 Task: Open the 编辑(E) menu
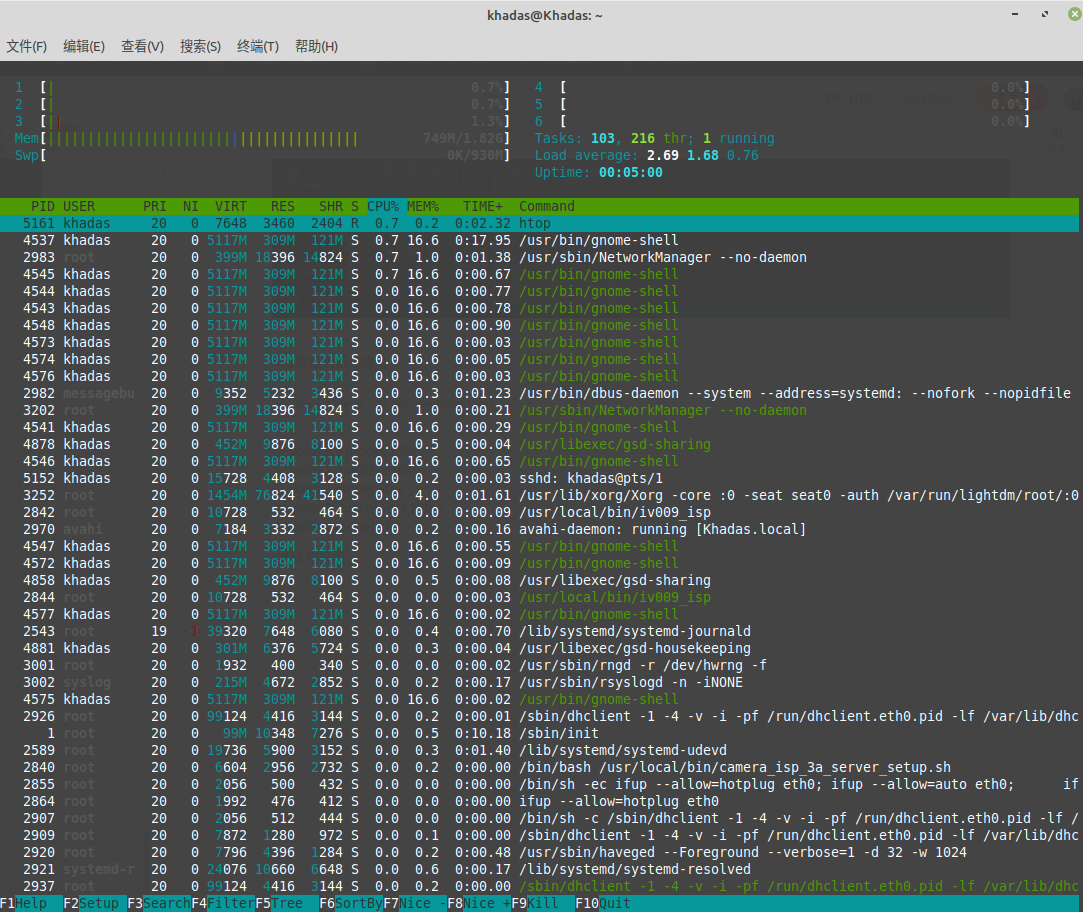coord(84,46)
